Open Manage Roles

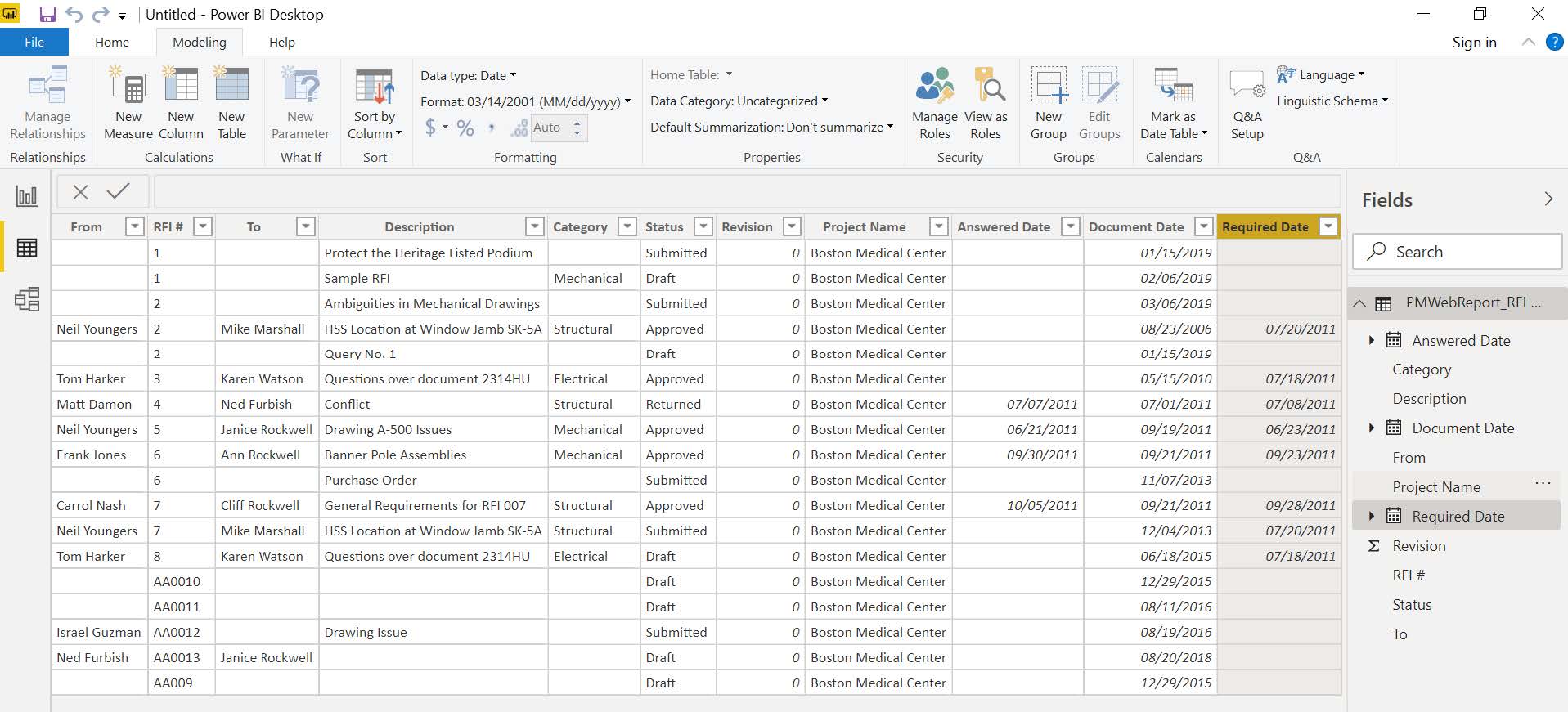coord(935,104)
